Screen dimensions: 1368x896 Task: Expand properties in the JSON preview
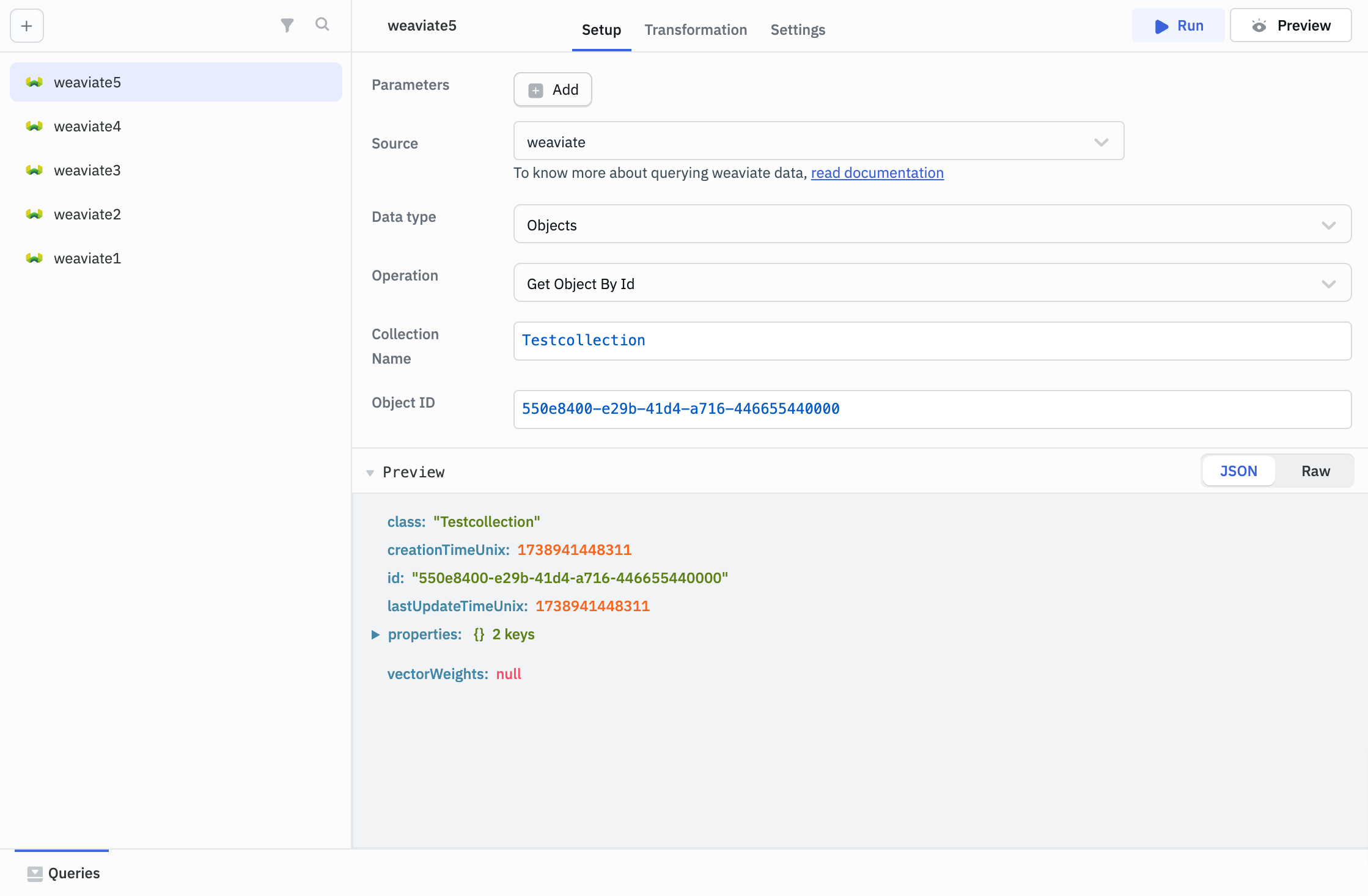click(376, 634)
